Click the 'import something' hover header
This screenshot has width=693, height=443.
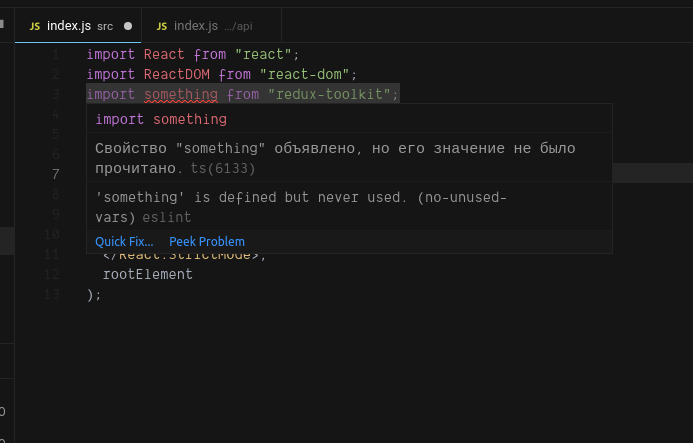point(161,119)
